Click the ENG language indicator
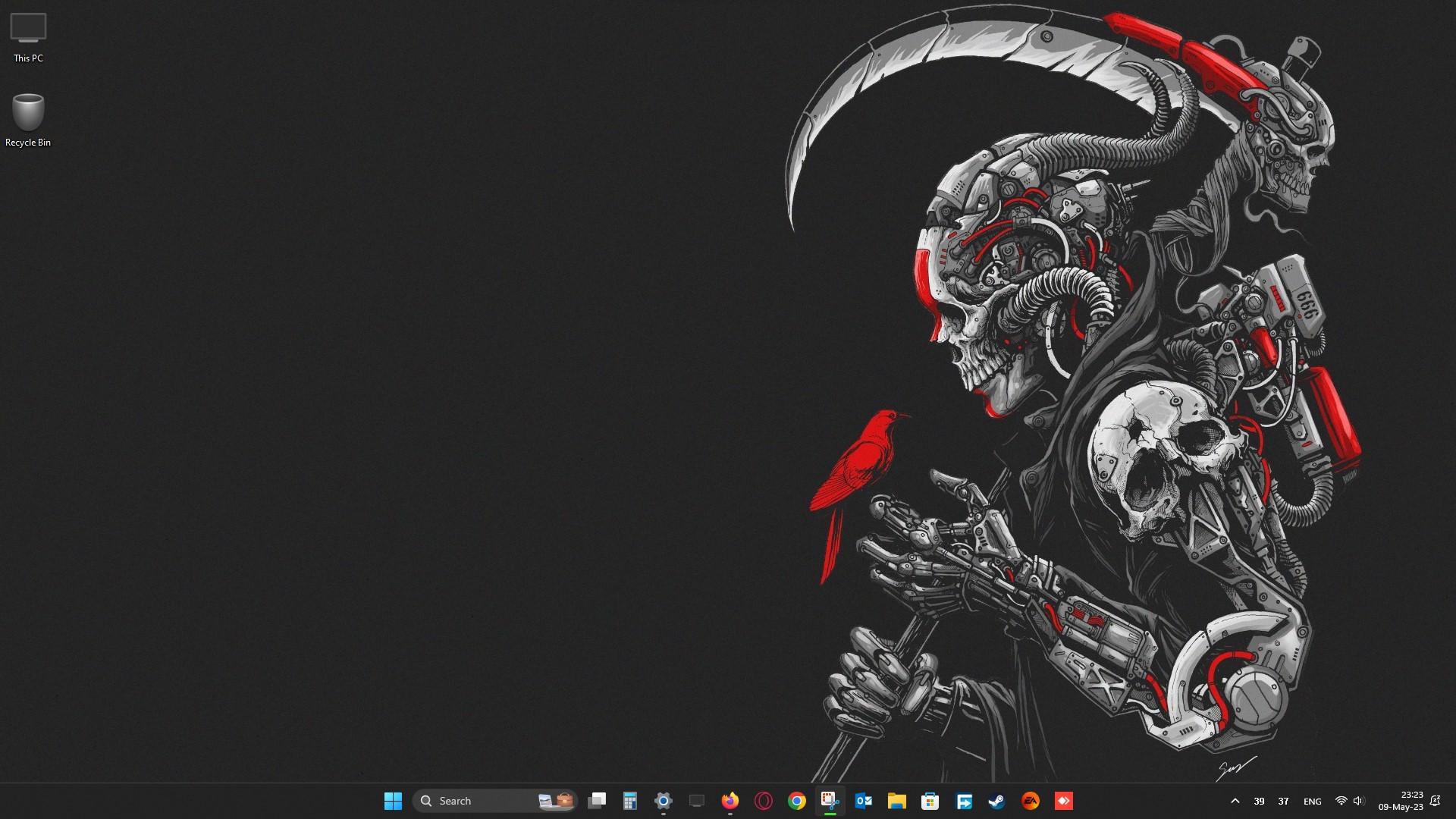The image size is (1456, 819). (x=1313, y=802)
